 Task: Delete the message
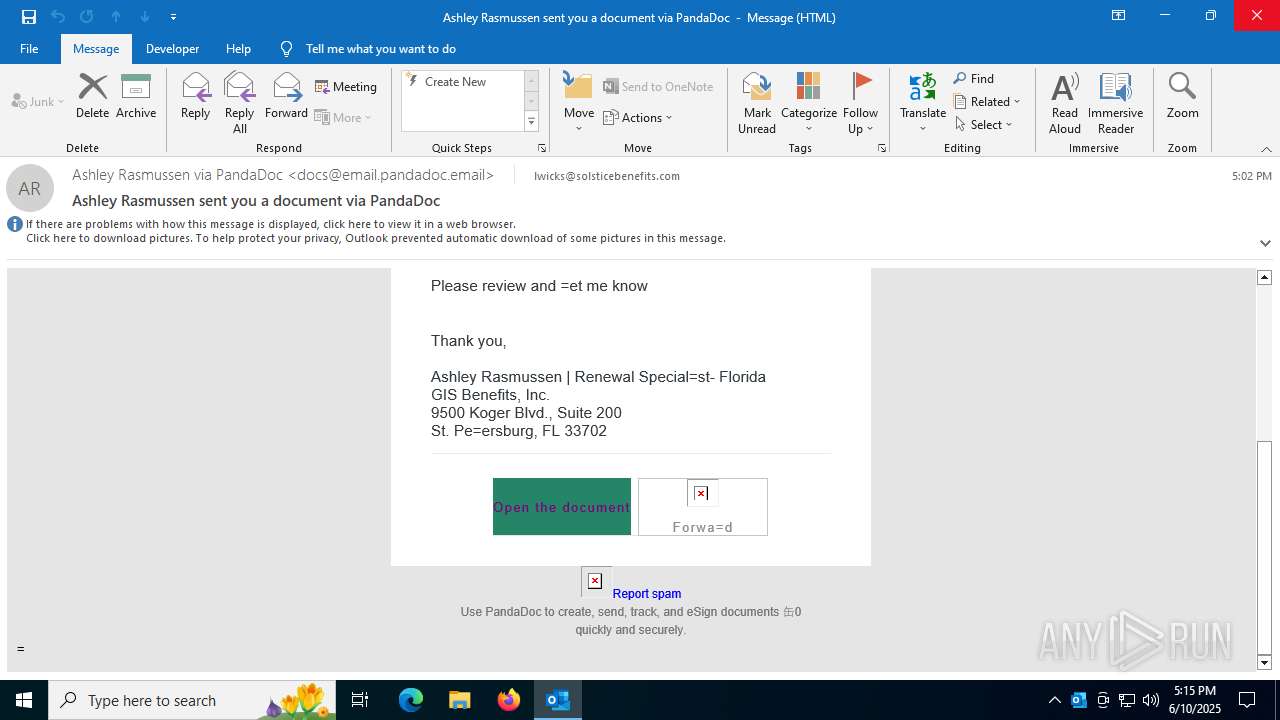92,96
